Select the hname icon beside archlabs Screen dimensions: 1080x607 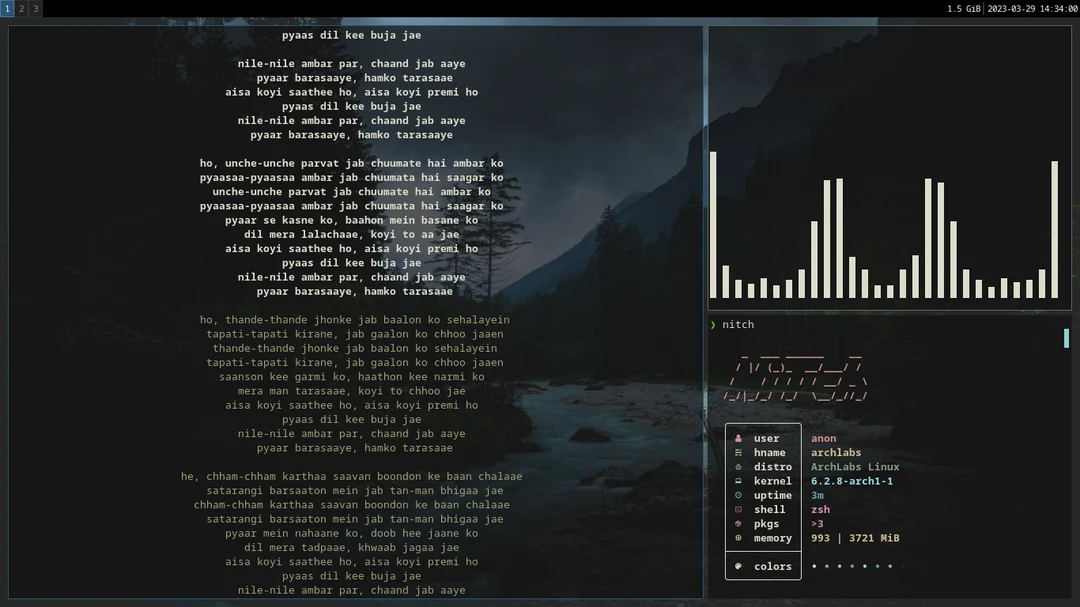coord(738,452)
